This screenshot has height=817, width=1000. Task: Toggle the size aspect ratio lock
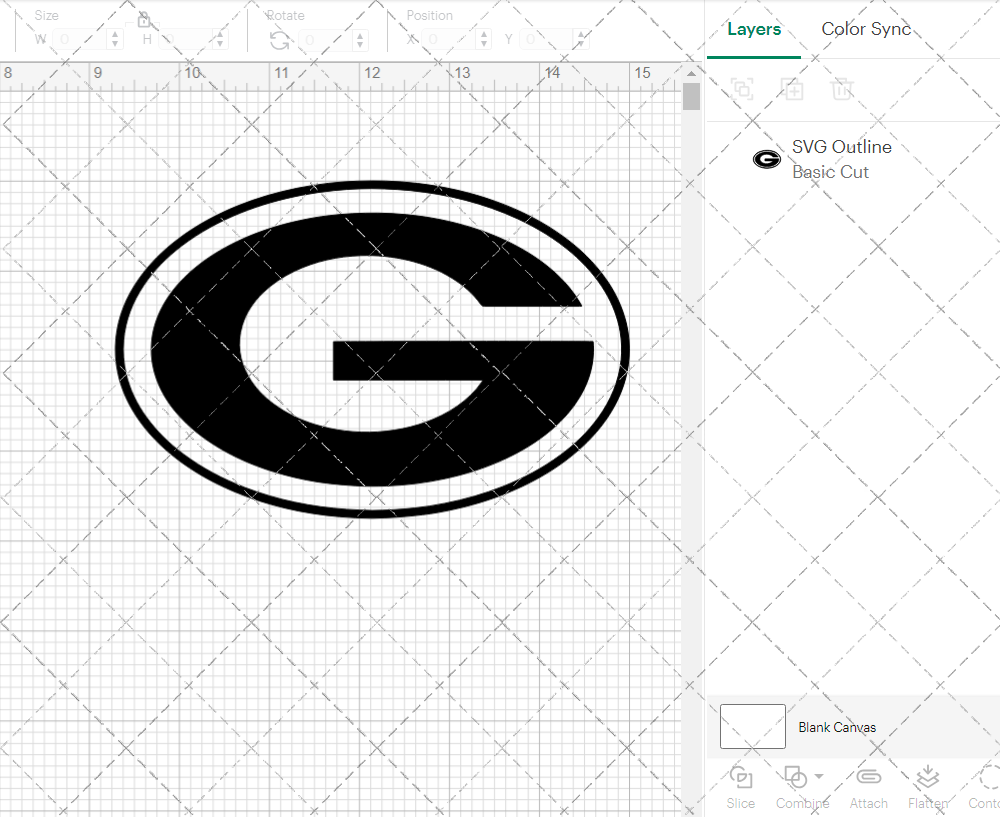(x=144, y=19)
